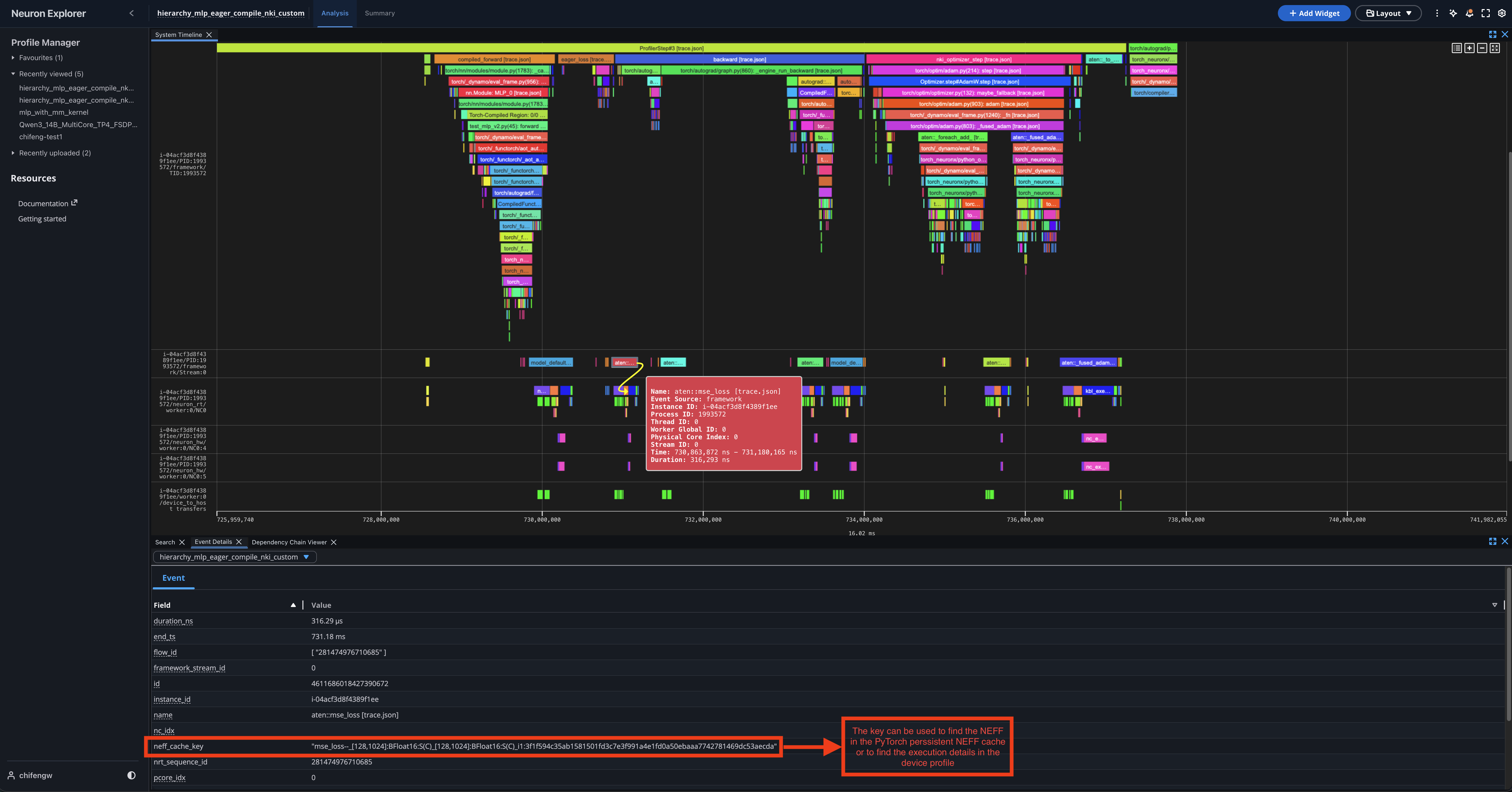Select the compiled_forward event bar

[494, 59]
